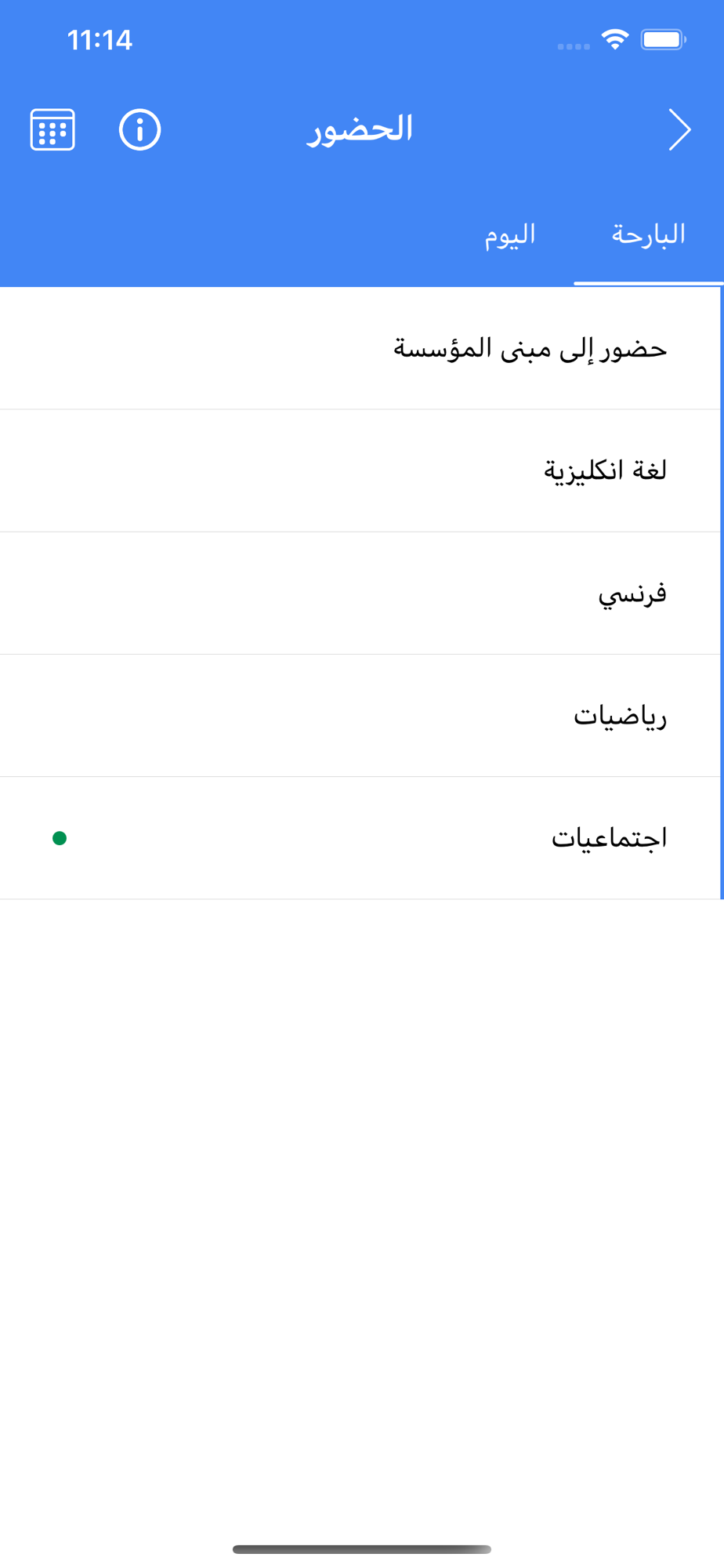Viewport: 724px width, 1568px height.
Task: Tap the info circle icon
Action: click(139, 129)
